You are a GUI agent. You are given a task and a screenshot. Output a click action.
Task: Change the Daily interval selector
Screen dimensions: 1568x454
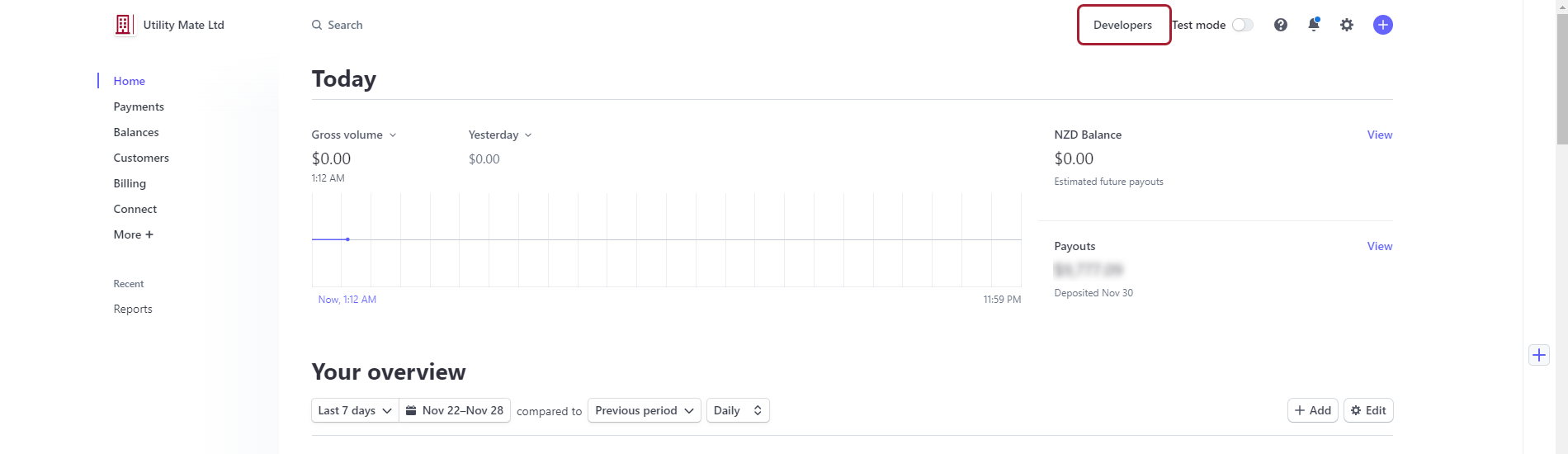pos(738,410)
